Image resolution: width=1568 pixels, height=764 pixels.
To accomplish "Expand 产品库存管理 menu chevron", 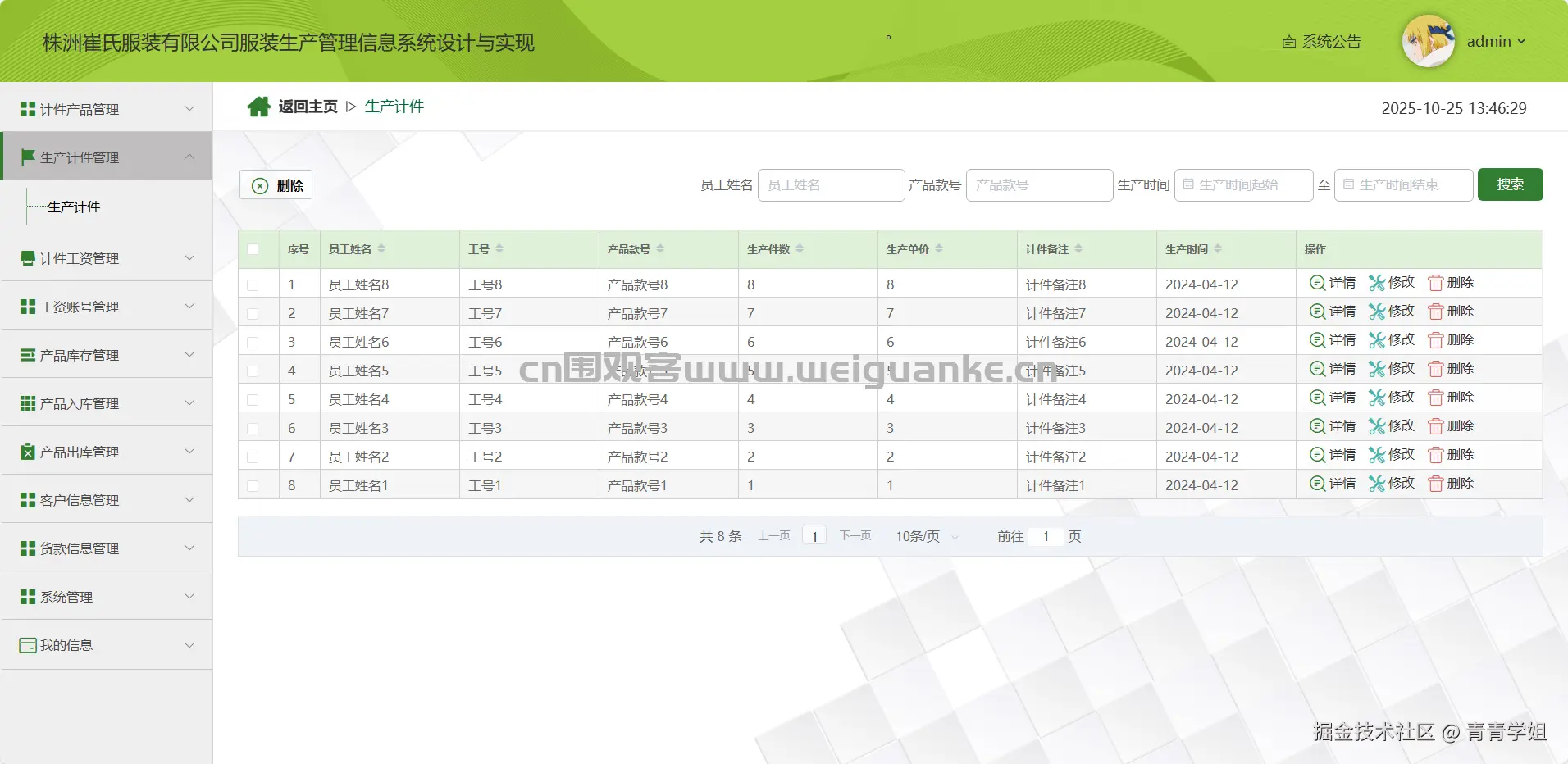I will [x=189, y=354].
